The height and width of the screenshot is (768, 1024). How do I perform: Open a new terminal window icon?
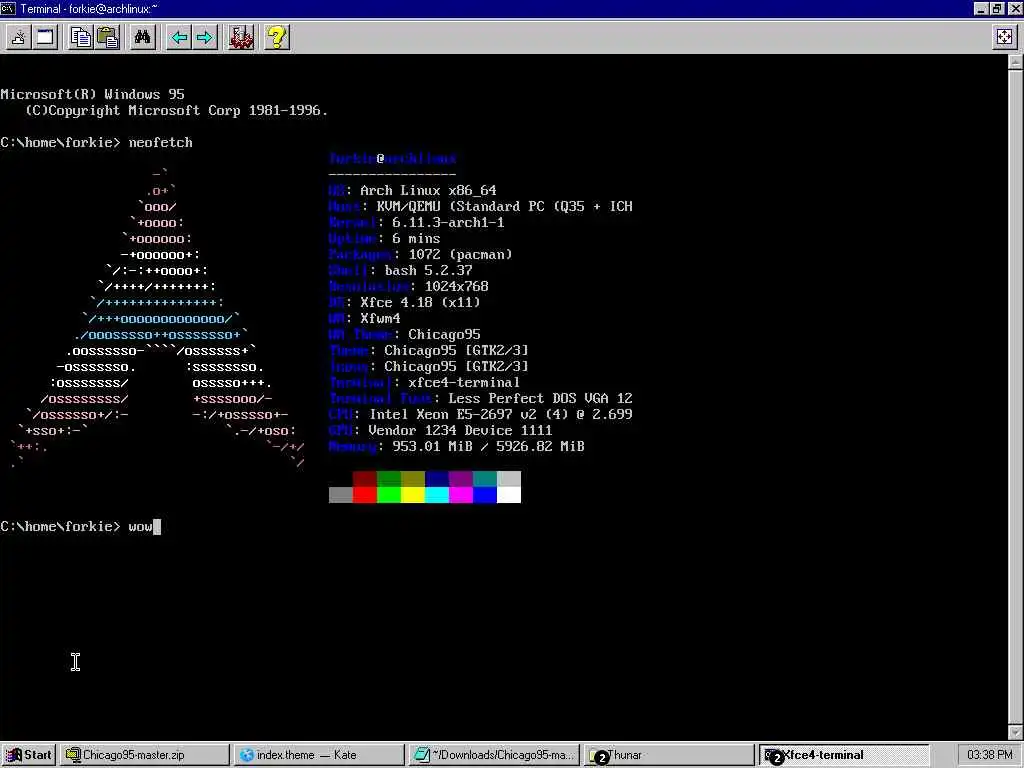point(45,37)
